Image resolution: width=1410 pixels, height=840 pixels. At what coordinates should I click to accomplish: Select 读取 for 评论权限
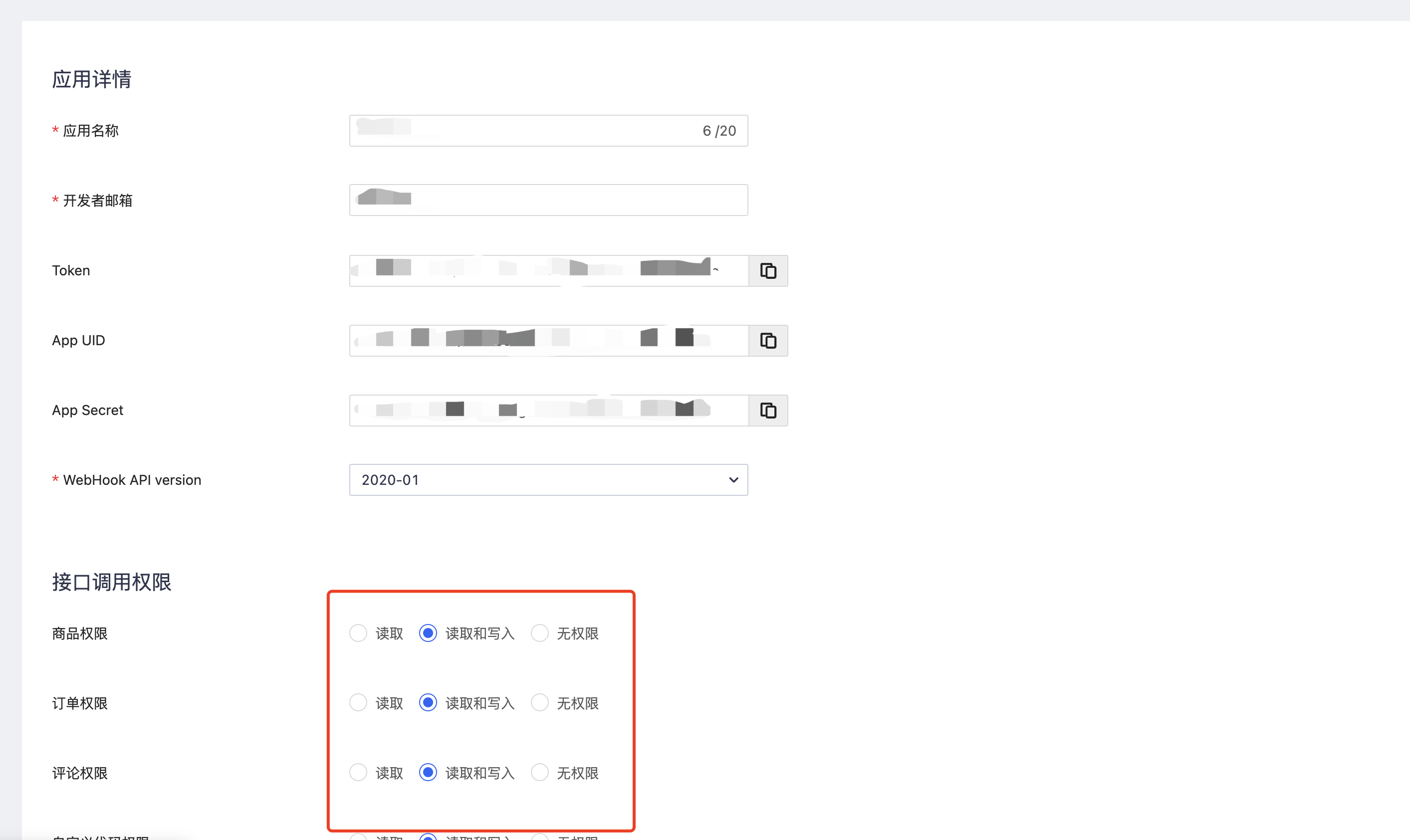click(x=358, y=772)
